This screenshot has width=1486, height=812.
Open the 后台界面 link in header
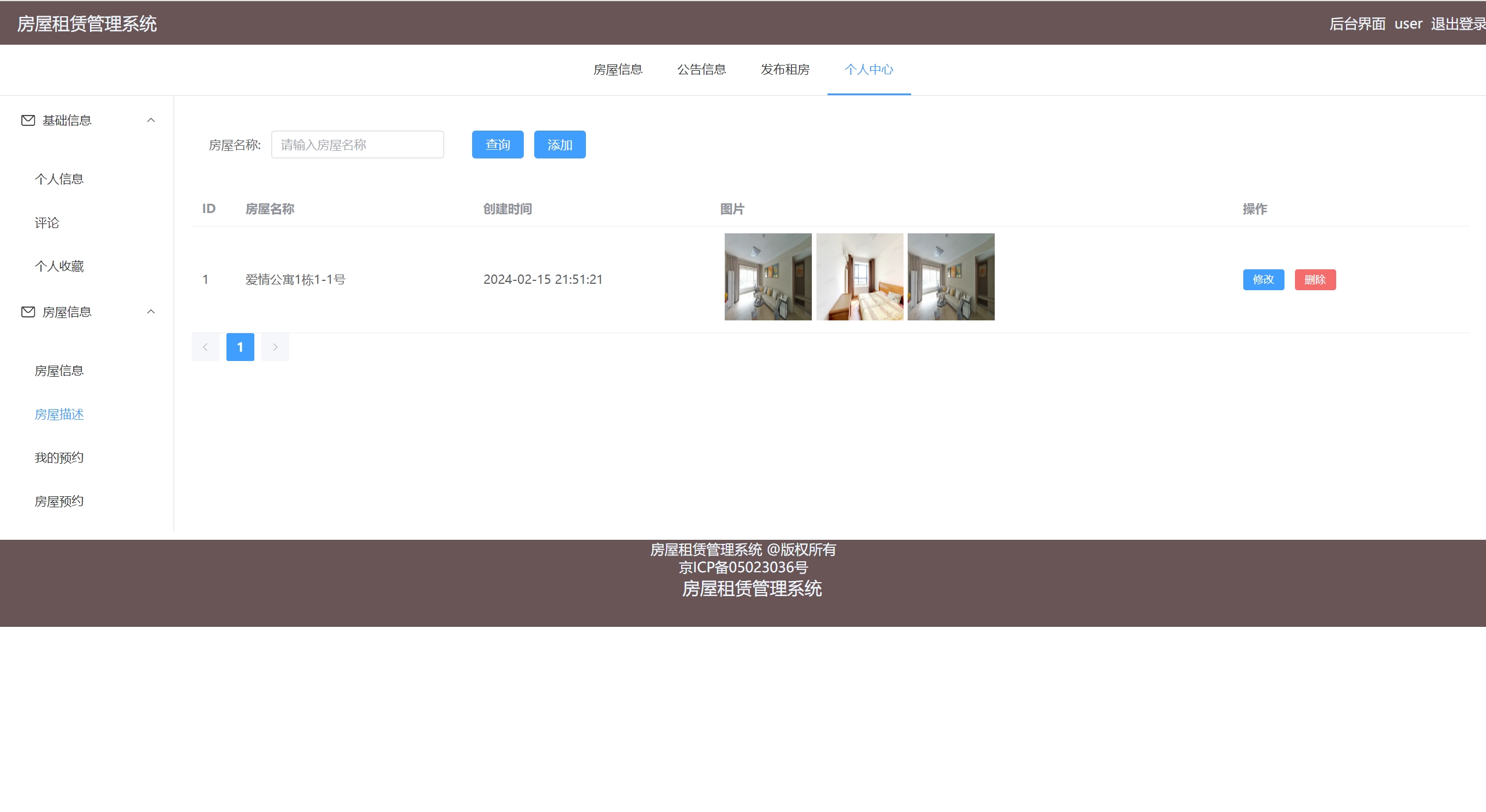1357,24
